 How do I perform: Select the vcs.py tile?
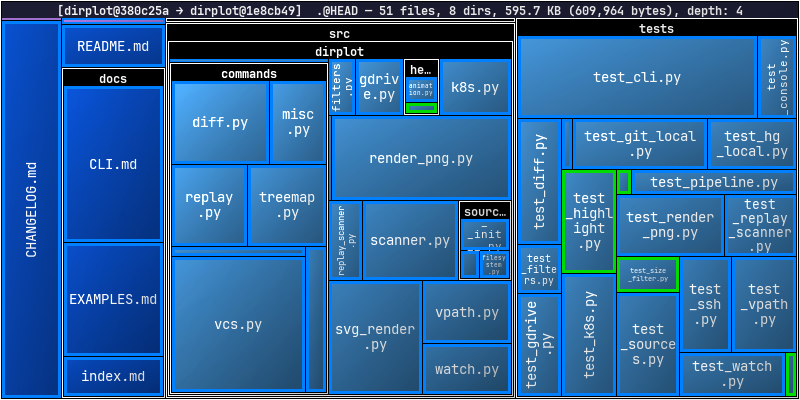238,324
